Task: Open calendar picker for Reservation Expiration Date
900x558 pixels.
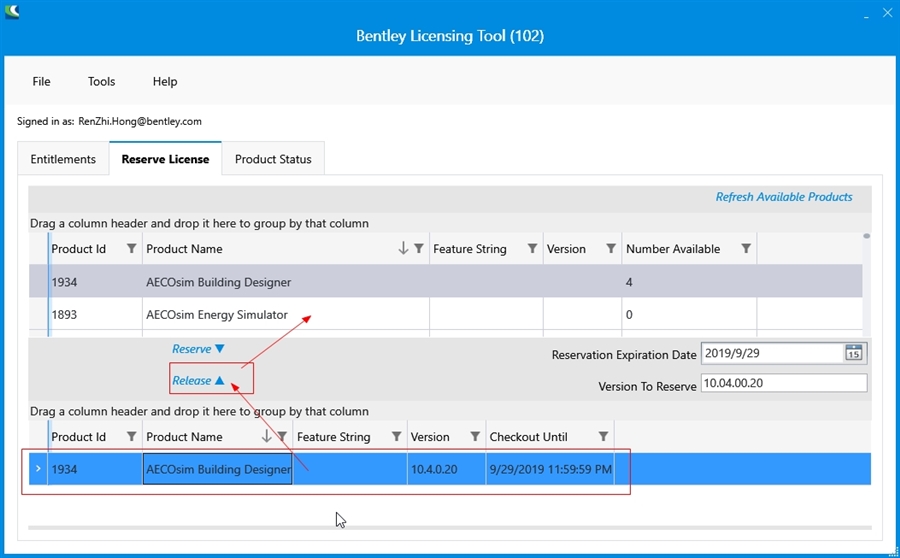Action: (853, 353)
